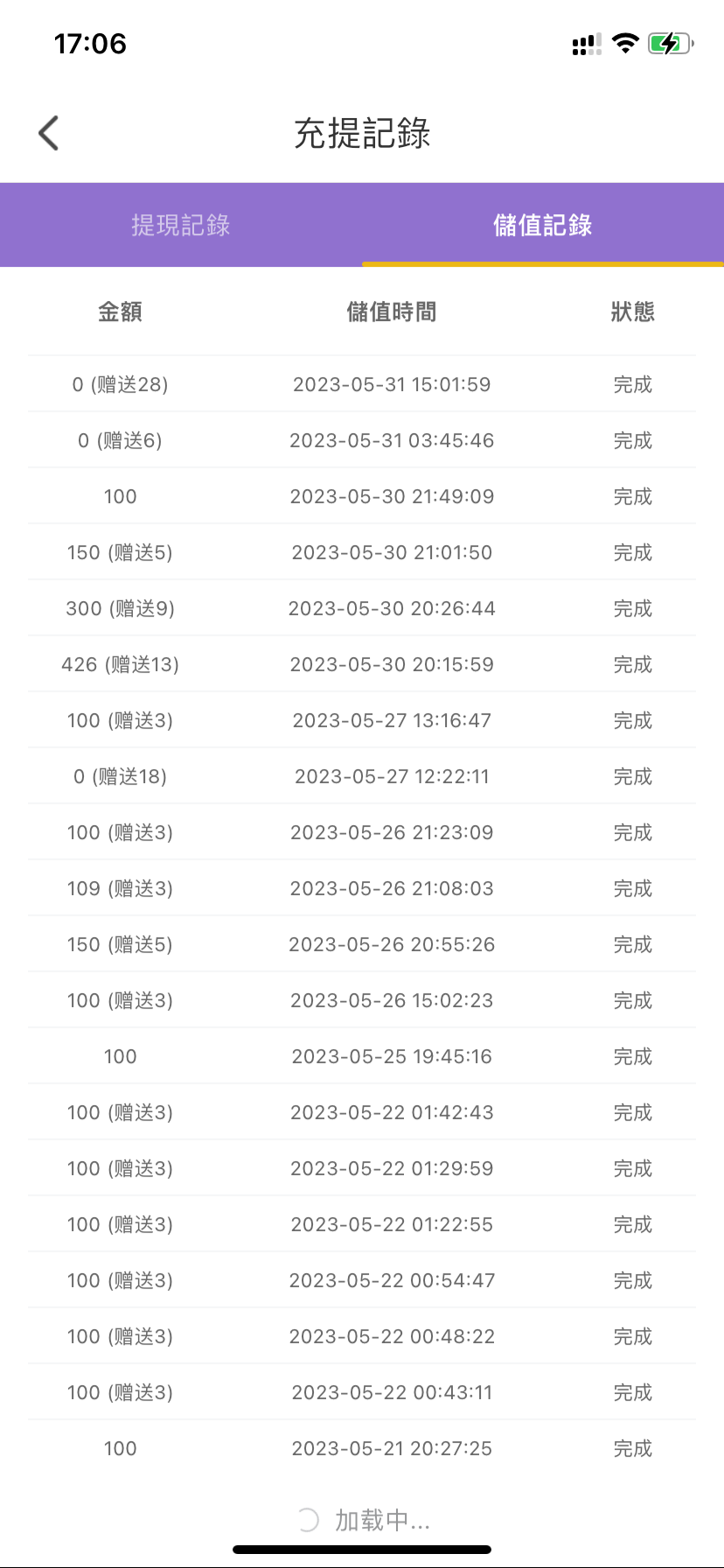This screenshot has width=724, height=1568.
Task: Tap the 17:06 status bar clock
Action: [x=90, y=44]
